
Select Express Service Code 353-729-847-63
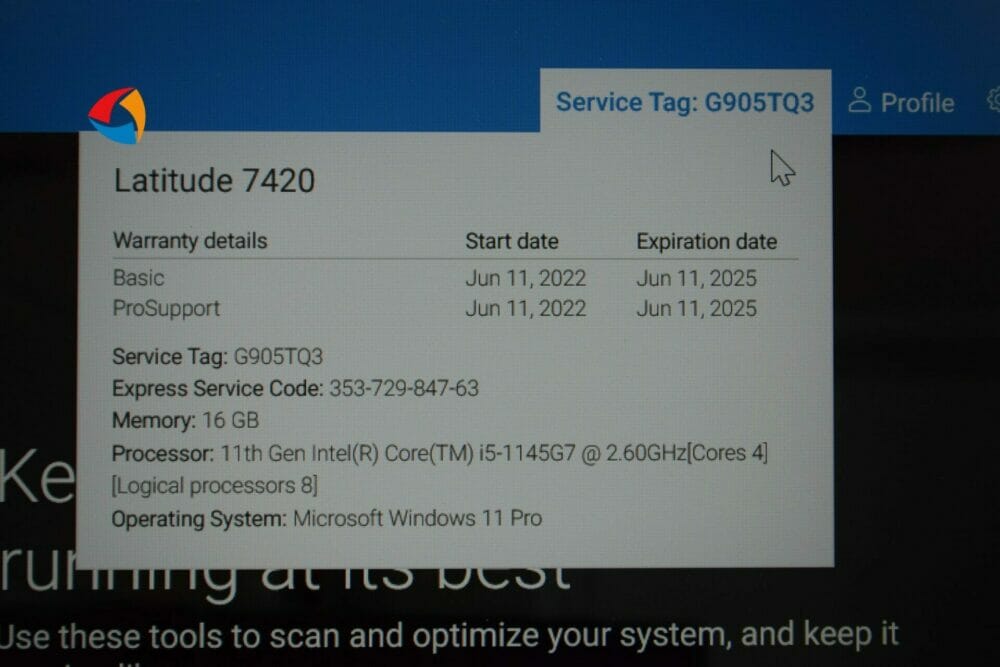click(295, 388)
